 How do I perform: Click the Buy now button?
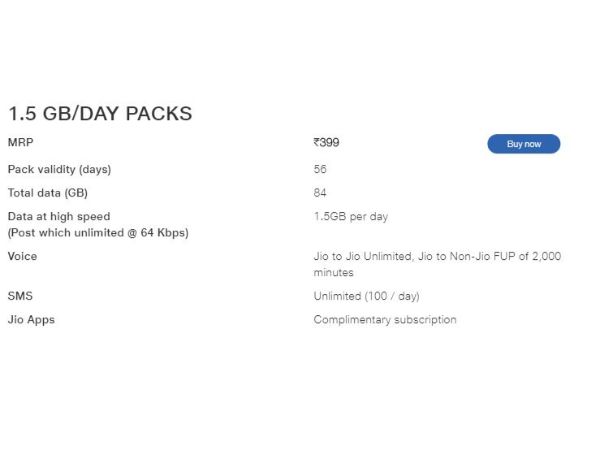tap(523, 144)
